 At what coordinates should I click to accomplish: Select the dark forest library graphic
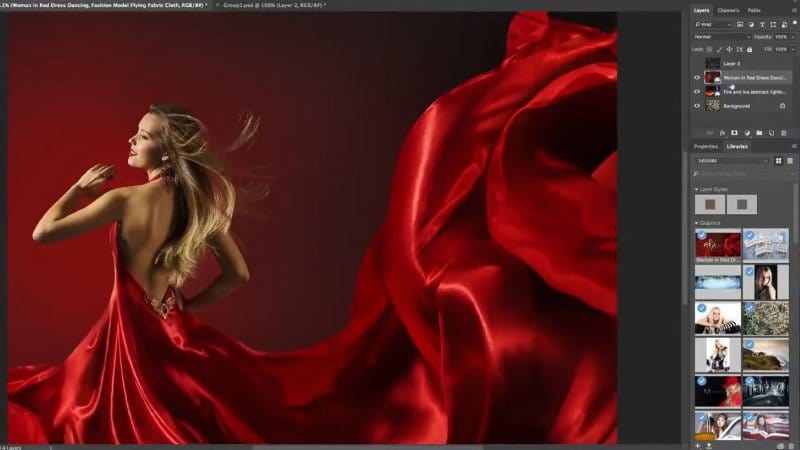(x=766, y=391)
